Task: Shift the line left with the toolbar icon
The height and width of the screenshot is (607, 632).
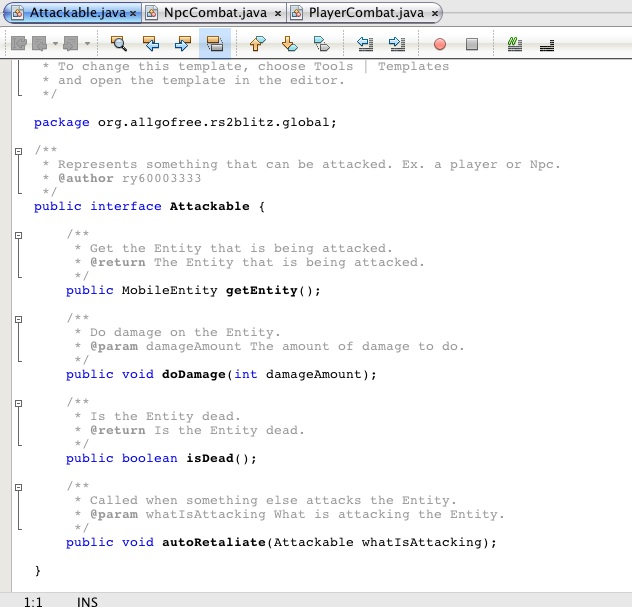Action: 365,43
